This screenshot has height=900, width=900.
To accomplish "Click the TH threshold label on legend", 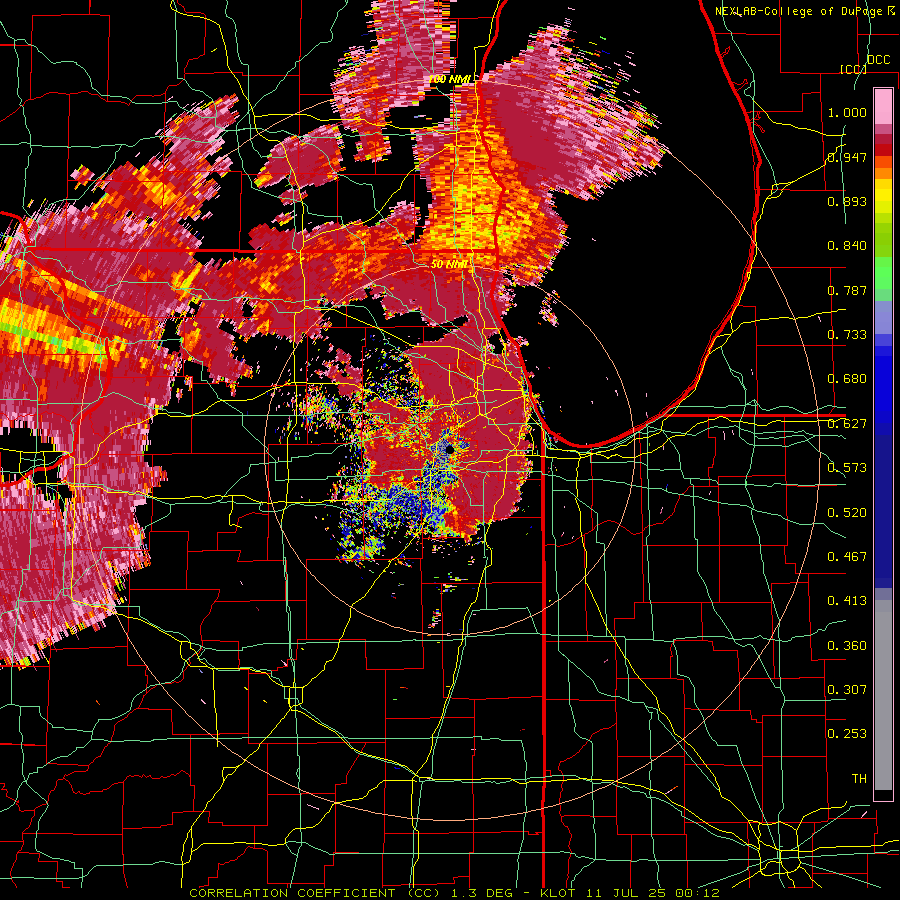I will (x=859, y=779).
